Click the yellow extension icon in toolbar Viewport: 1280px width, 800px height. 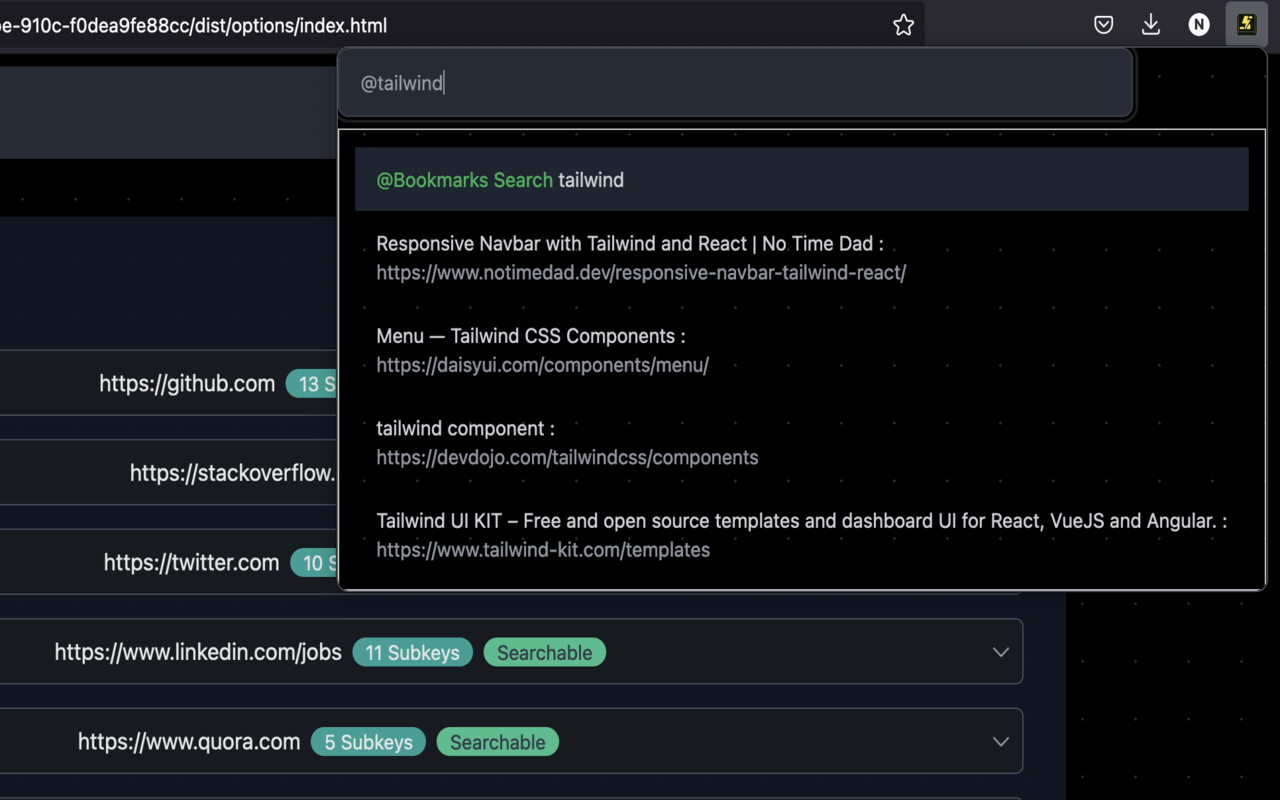pyautogui.click(x=1246, y=24)
